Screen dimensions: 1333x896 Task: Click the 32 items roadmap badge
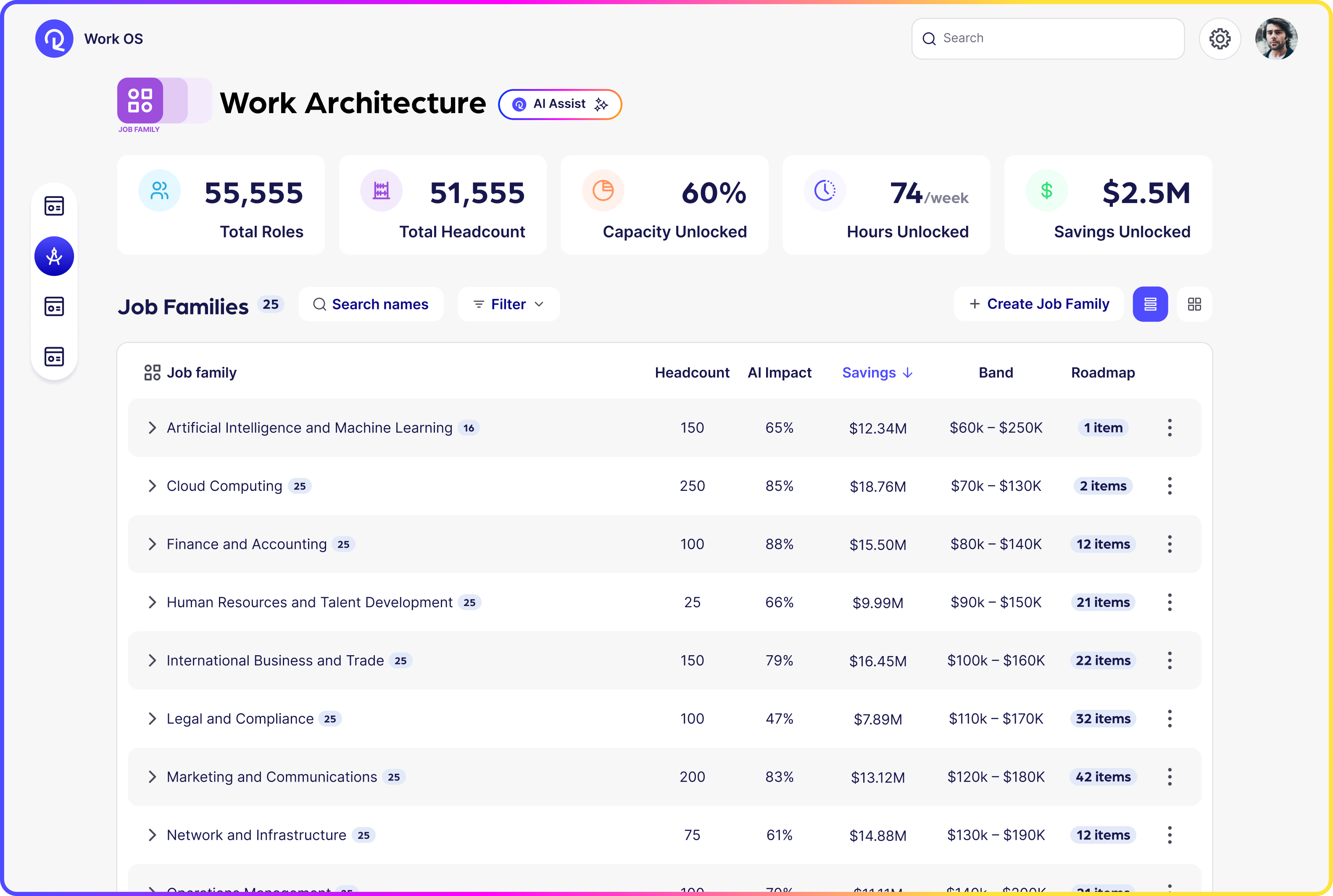click(x=1103, y=719)
